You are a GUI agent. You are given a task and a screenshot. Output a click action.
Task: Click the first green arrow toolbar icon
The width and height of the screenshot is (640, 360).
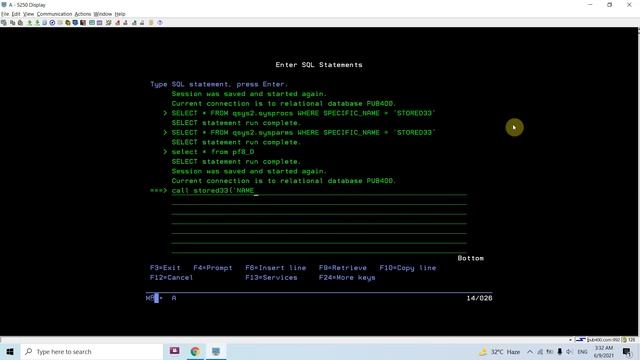click(x=29, y=23)
